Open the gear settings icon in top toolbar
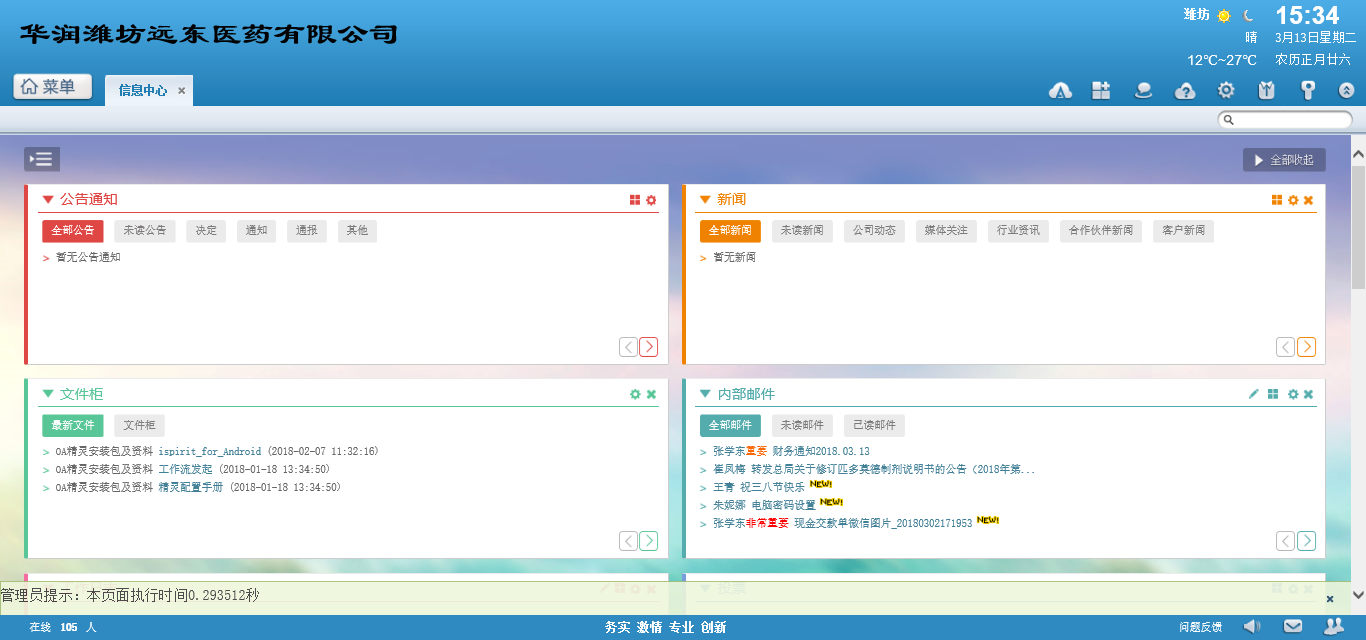 tap(1226, 90)
